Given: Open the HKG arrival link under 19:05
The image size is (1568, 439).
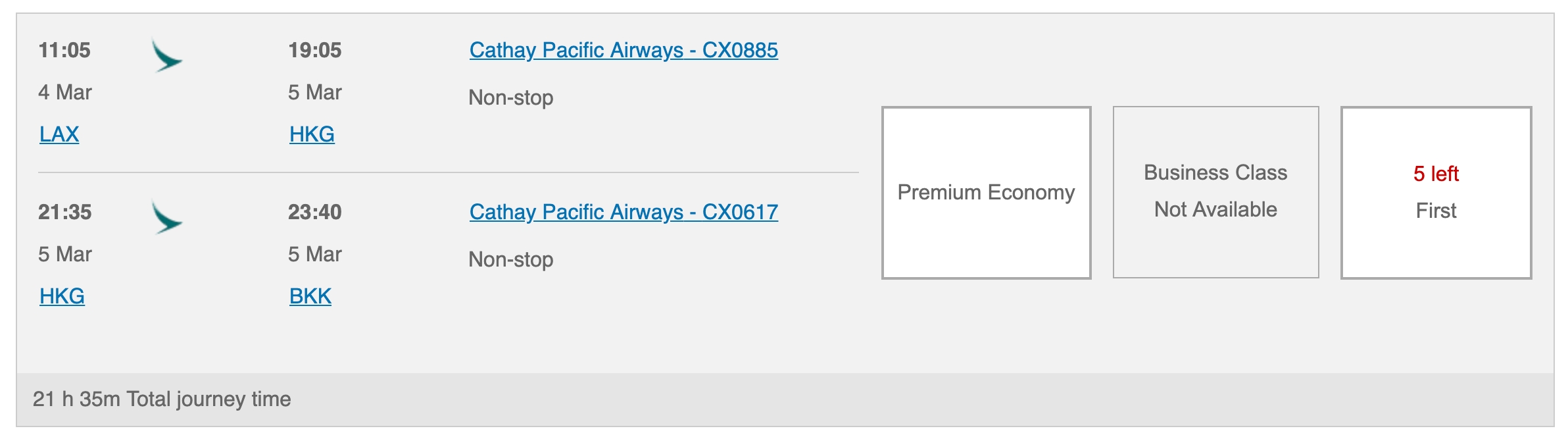Looking at the screenshot, I should tap(312, 134).
